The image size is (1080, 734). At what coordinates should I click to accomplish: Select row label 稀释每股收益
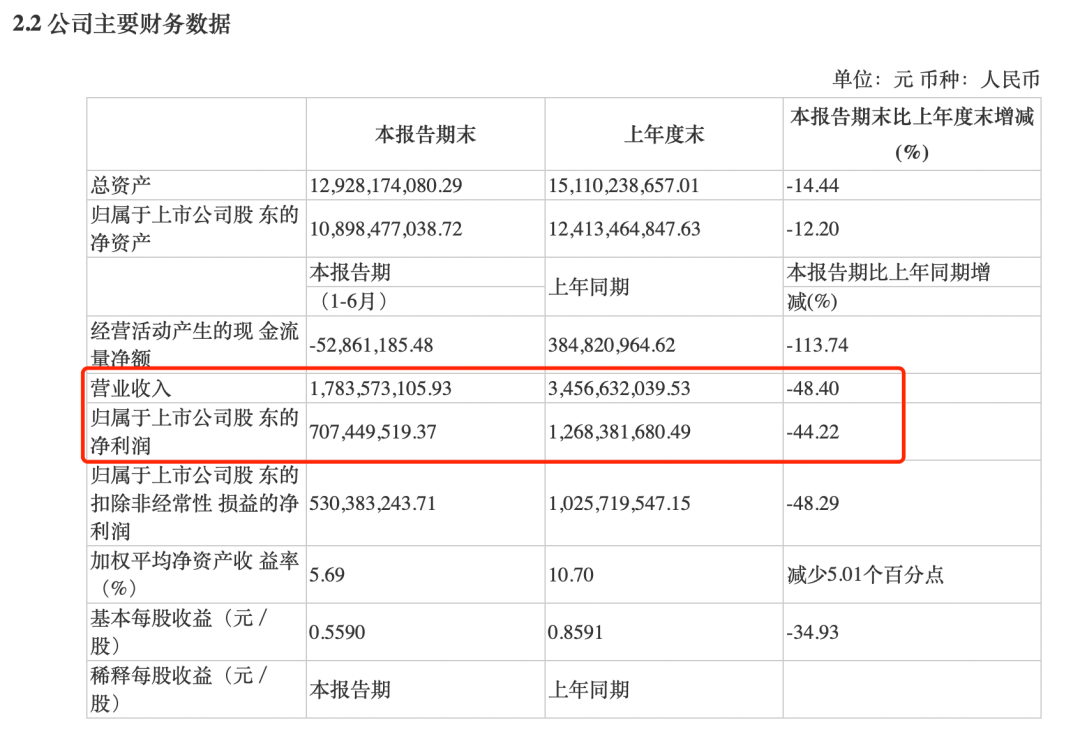click(x=179, y=690)
